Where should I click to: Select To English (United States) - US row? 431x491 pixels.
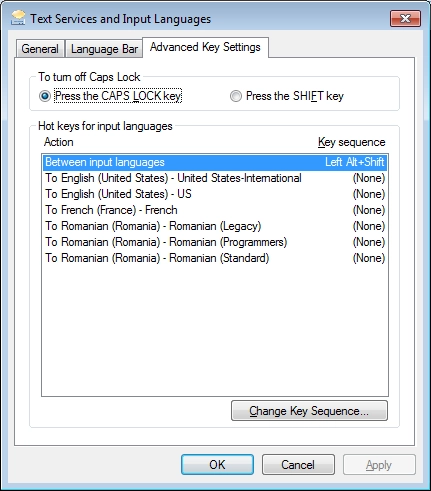[215, 194]
